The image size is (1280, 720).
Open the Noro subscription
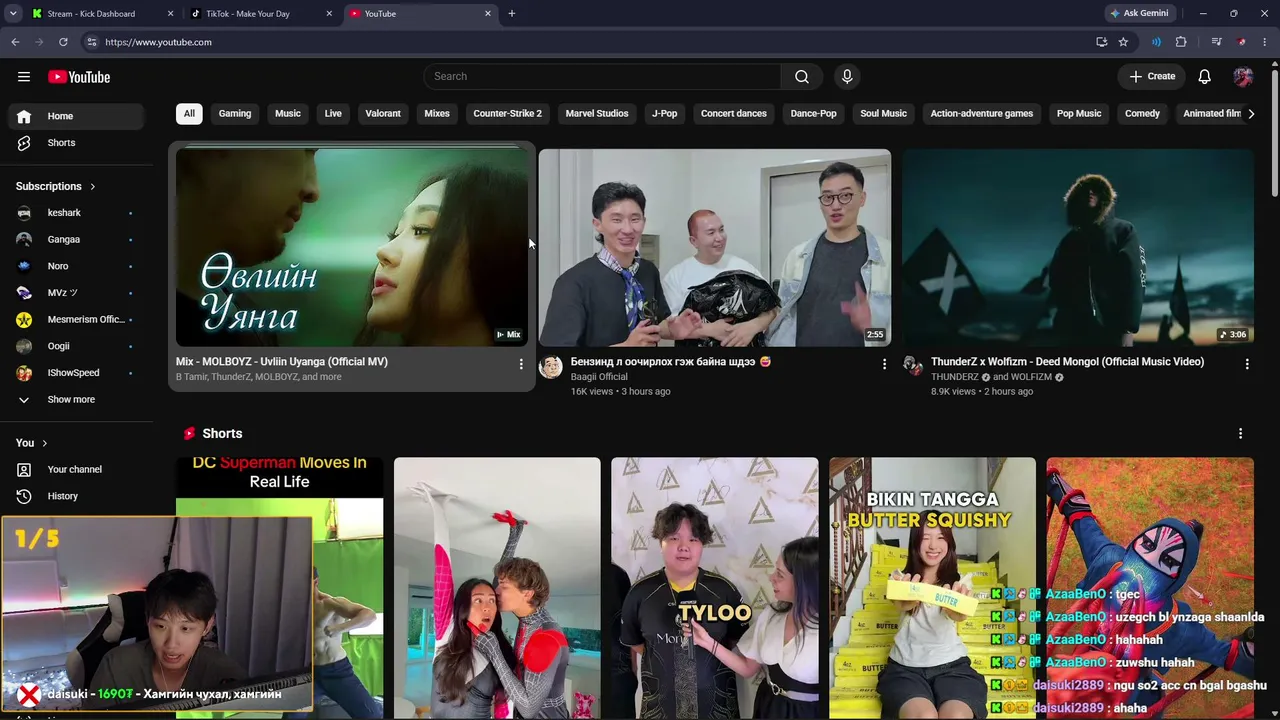76,266
